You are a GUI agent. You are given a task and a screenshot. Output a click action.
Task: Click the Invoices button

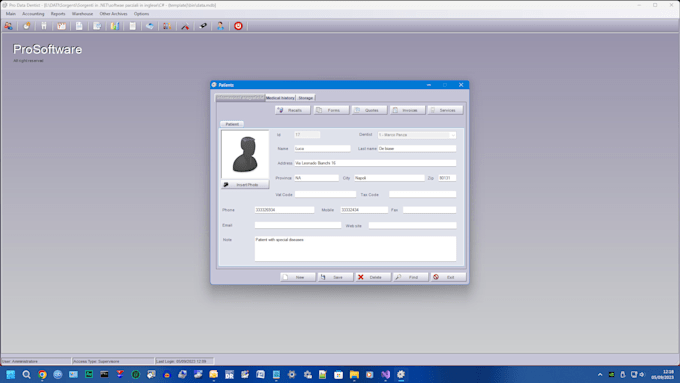pos(408,110)
